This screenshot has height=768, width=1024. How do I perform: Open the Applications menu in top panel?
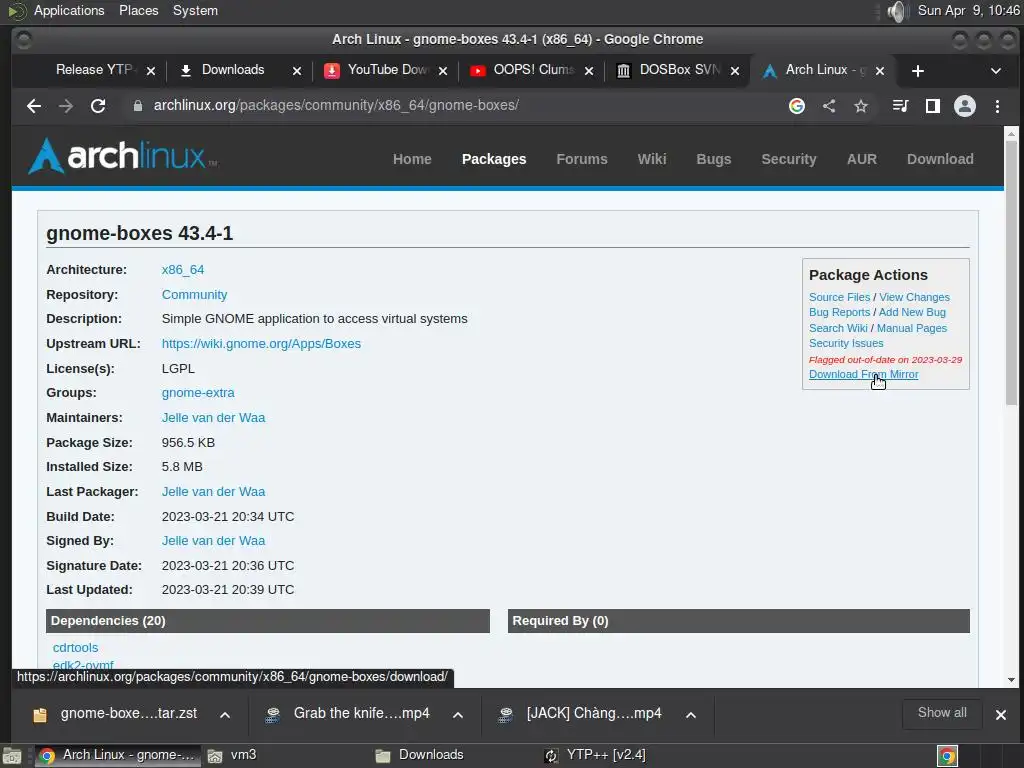tap(69, 10)
